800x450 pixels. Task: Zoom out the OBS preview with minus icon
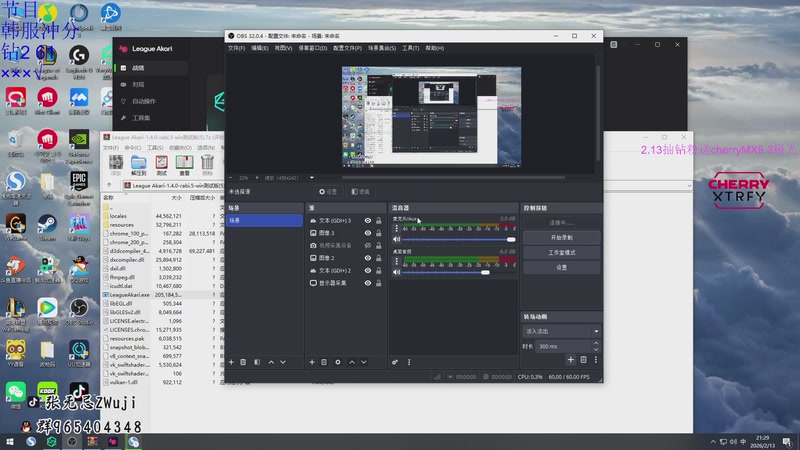[231, 178]
